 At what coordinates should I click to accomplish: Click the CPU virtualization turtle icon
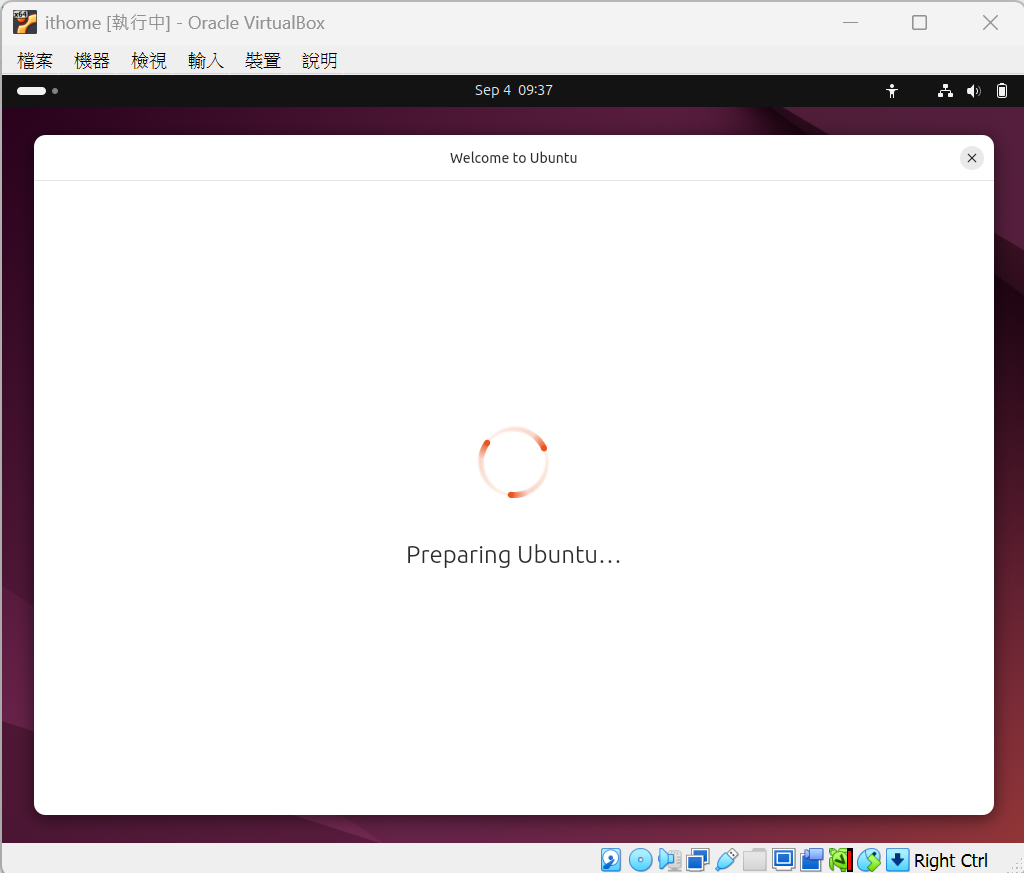coord(840,859)
